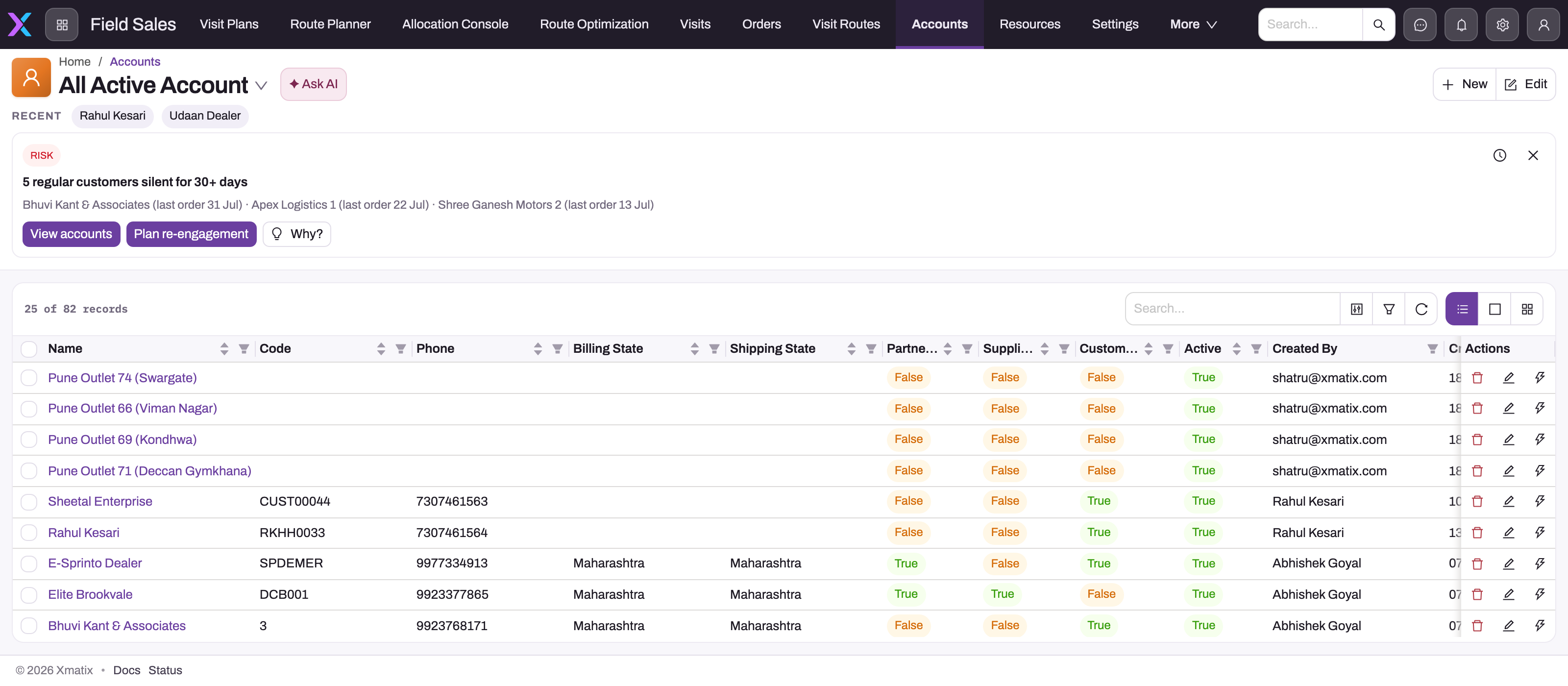Open the Ask AI assistant

[313, 84]
